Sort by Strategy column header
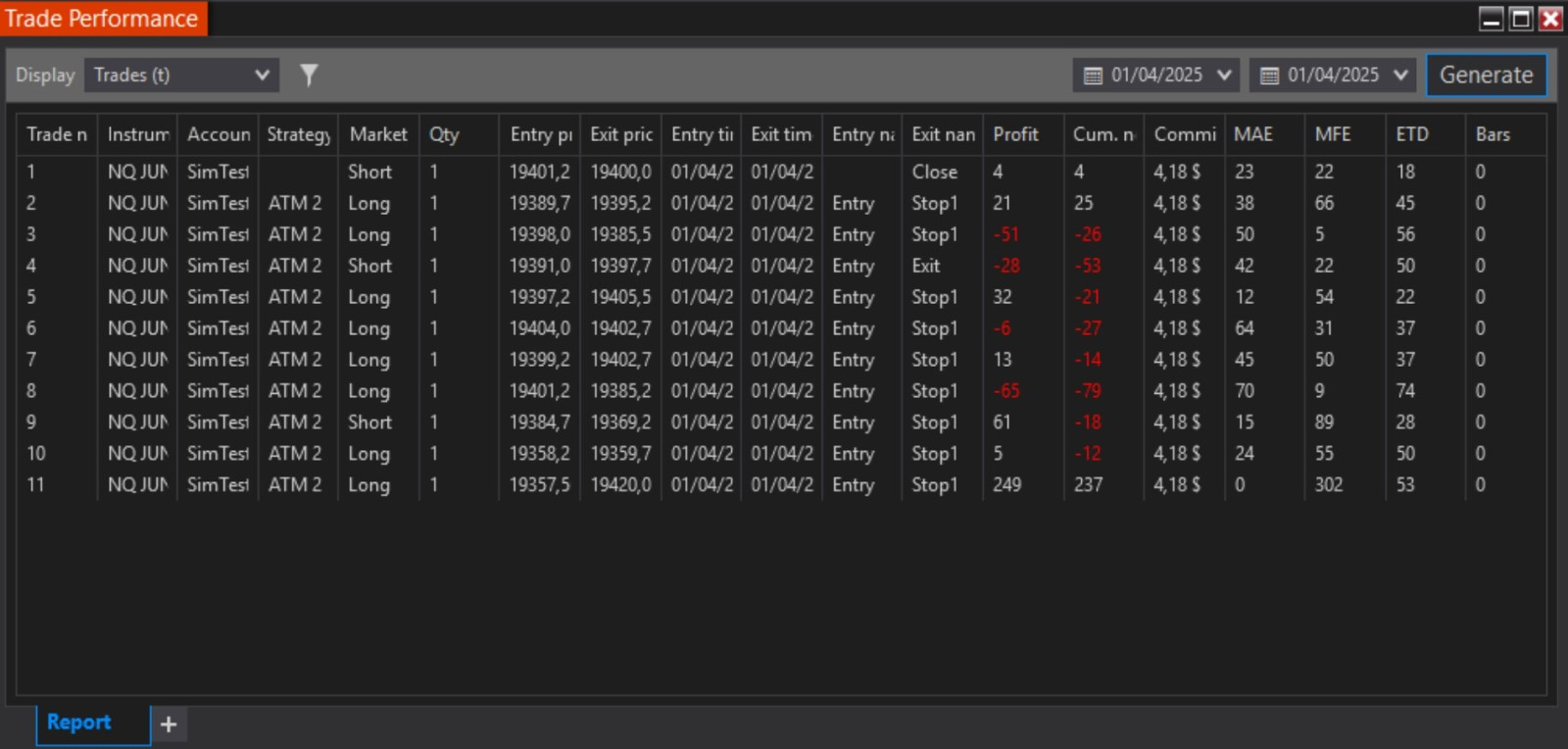Image resolution: width=1568 pixels, height=749 pixels. click(x=298, y=134)
